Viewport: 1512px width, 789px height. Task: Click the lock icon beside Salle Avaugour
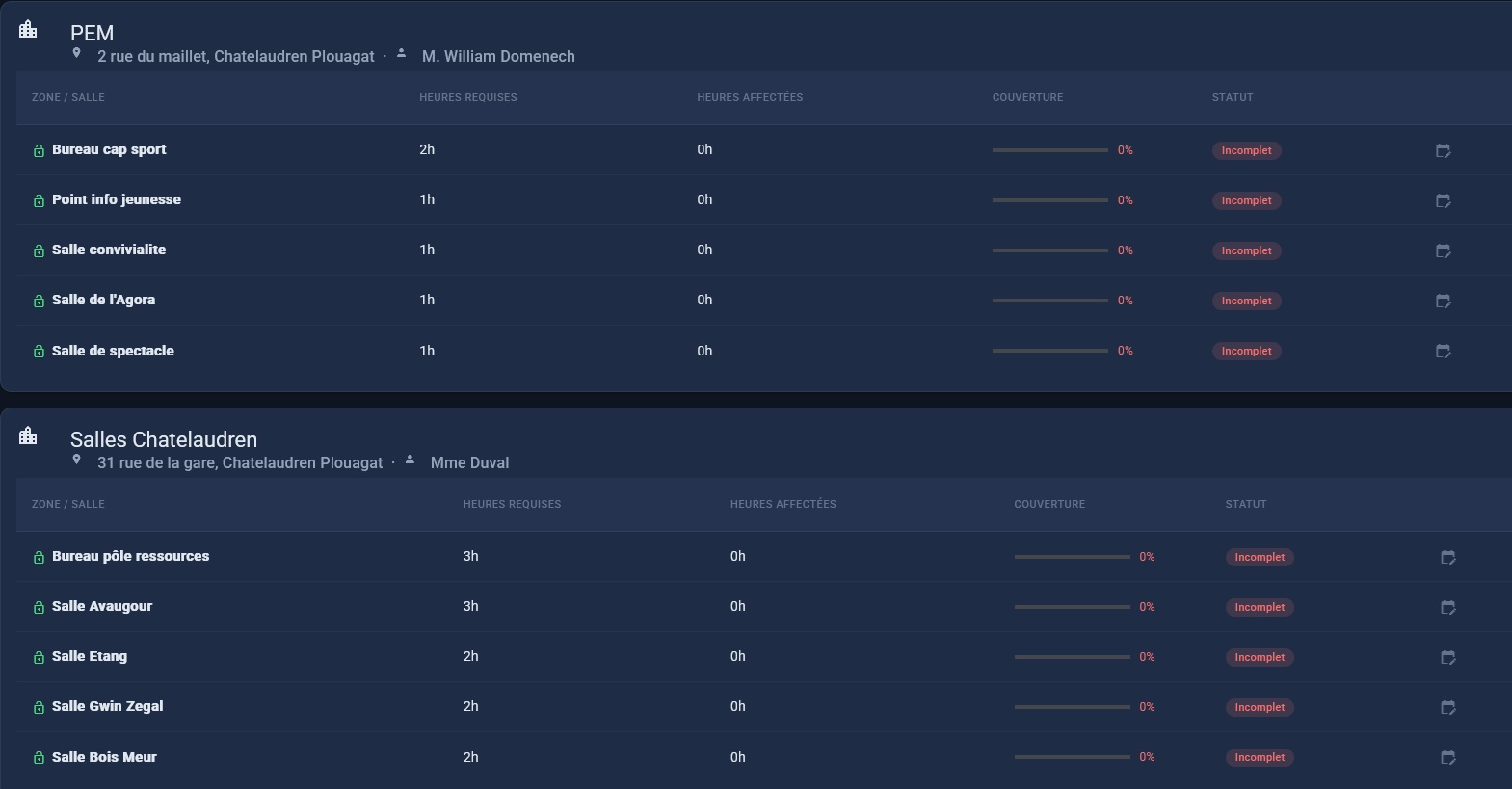[39, 607]
